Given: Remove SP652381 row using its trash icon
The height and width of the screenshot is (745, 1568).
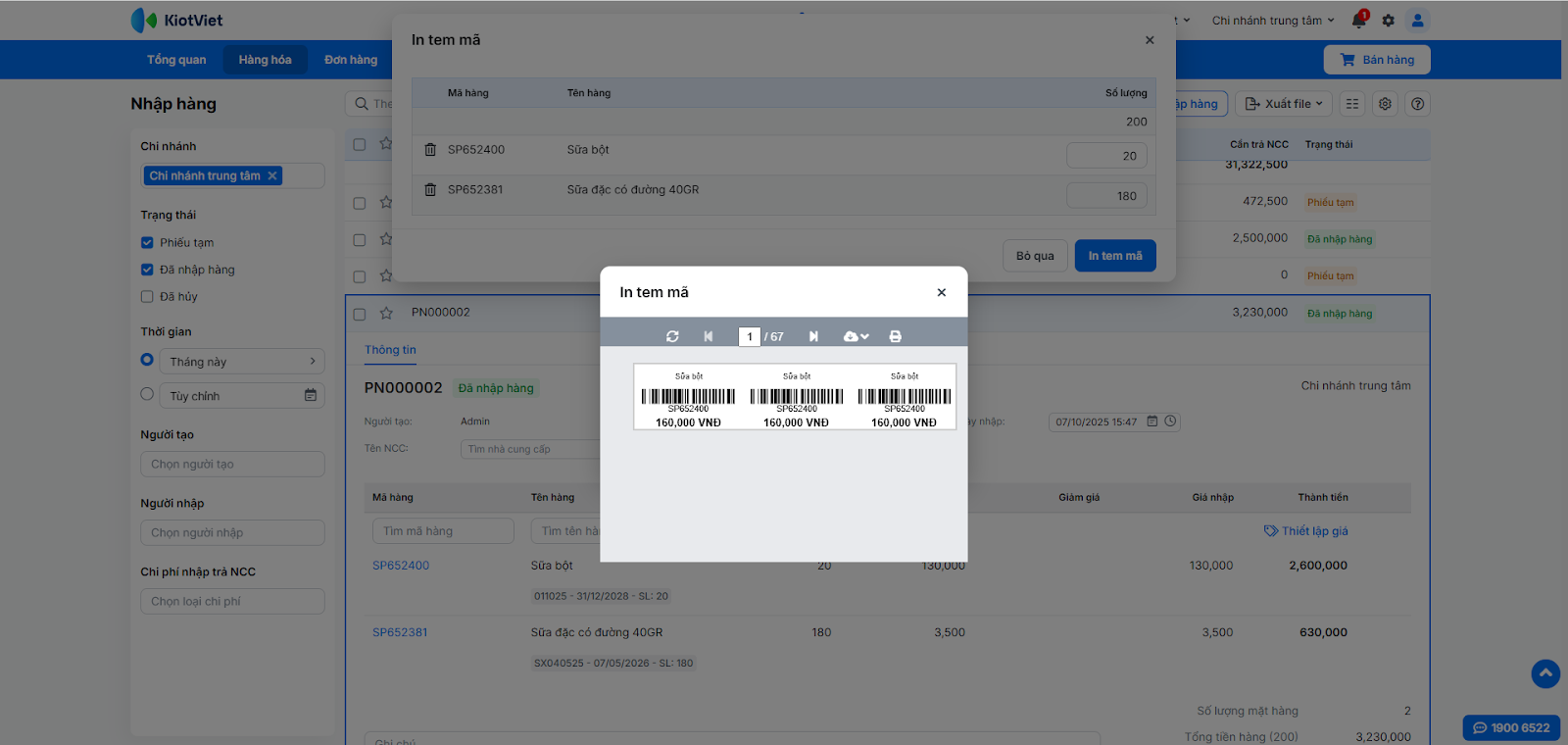Looking at the screenshot, I should coord(430,190).
